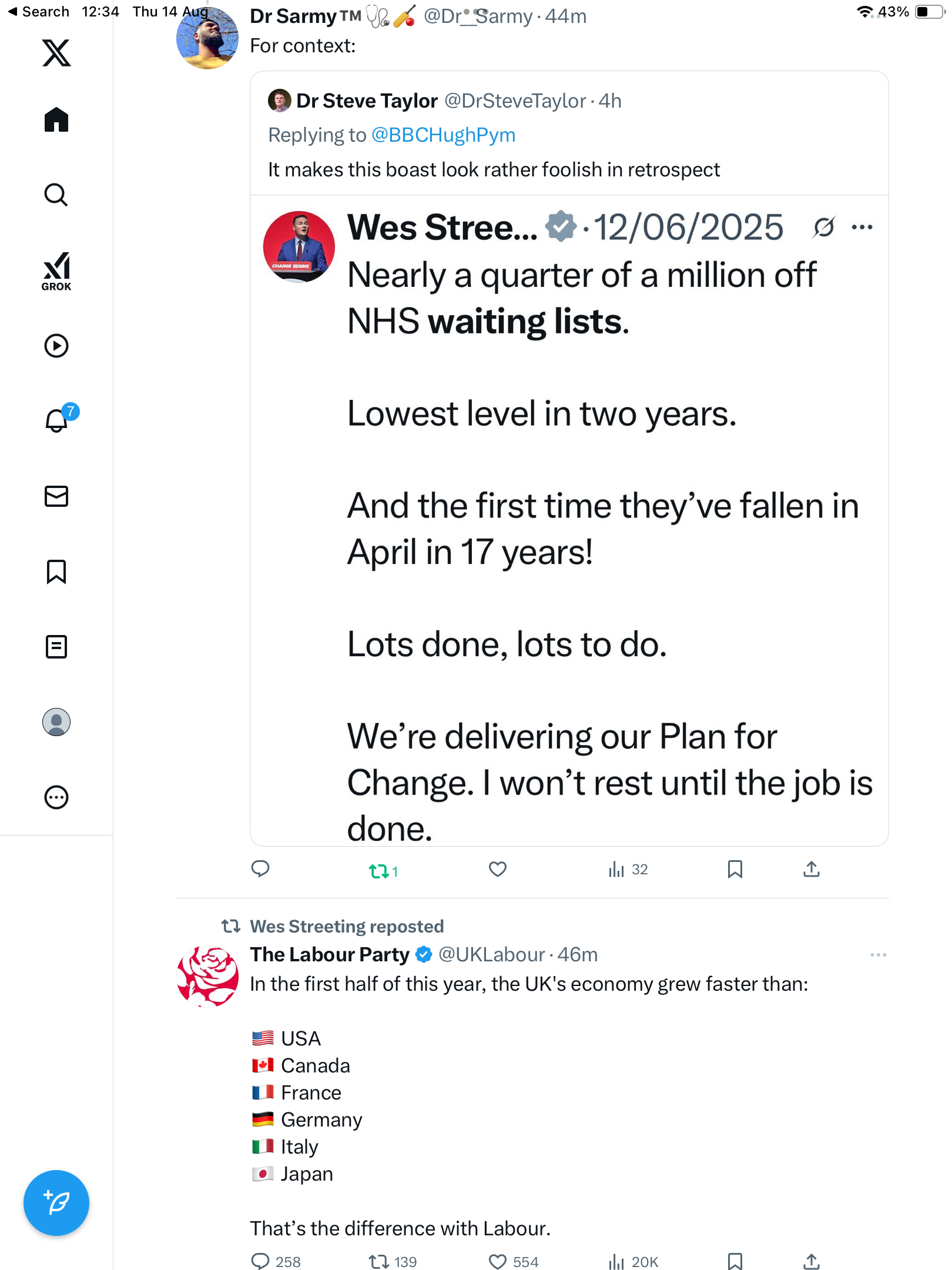Screen dimensions: 952x1270
Task: Open Notifications bell with 7 badge
Action: point(57,420)
